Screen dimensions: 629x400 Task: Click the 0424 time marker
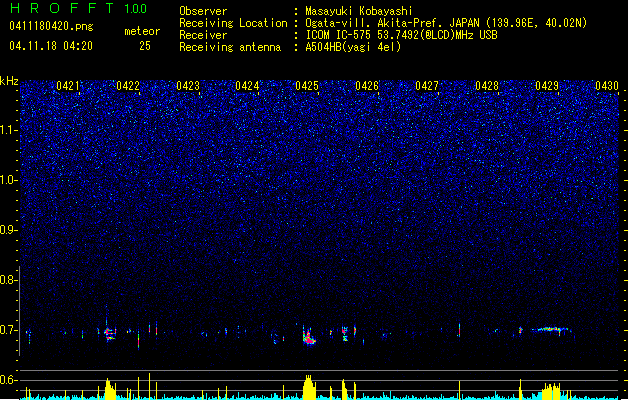247,86
